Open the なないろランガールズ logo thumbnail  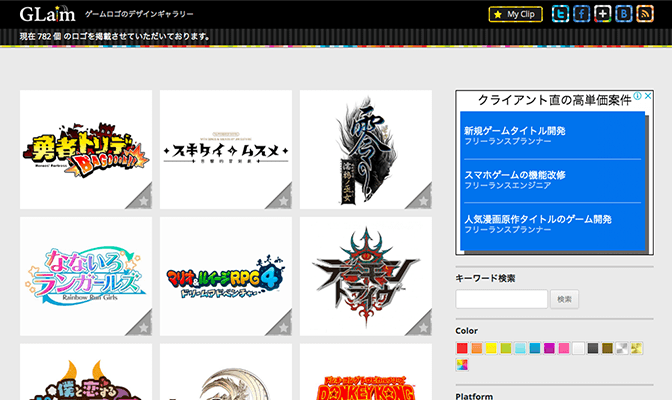click(86, 276)
